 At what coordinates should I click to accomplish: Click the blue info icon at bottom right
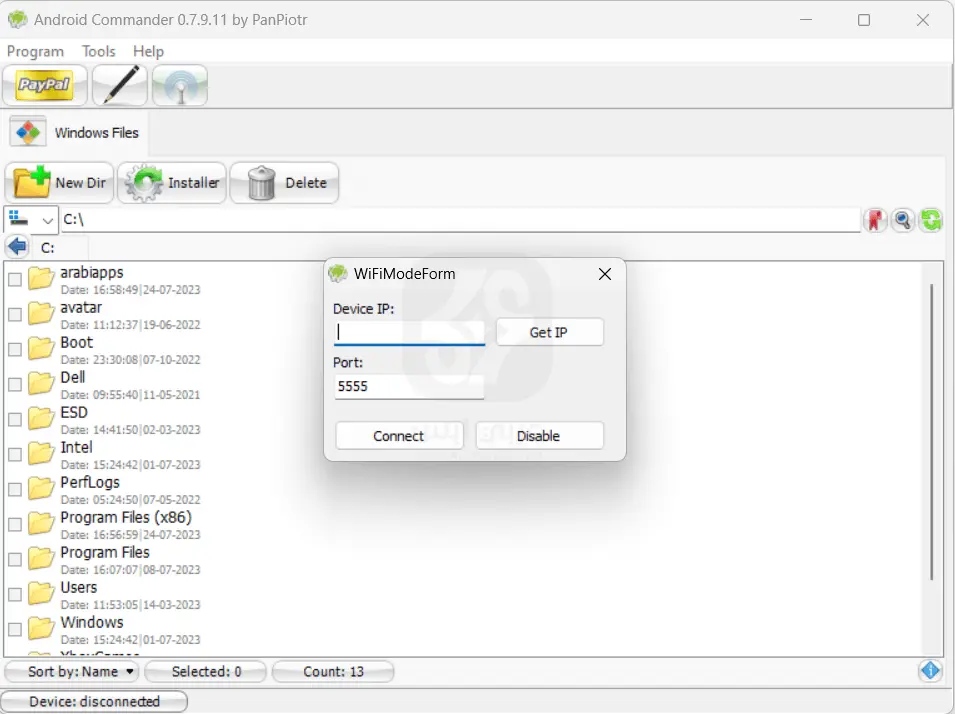coord(930,671)
